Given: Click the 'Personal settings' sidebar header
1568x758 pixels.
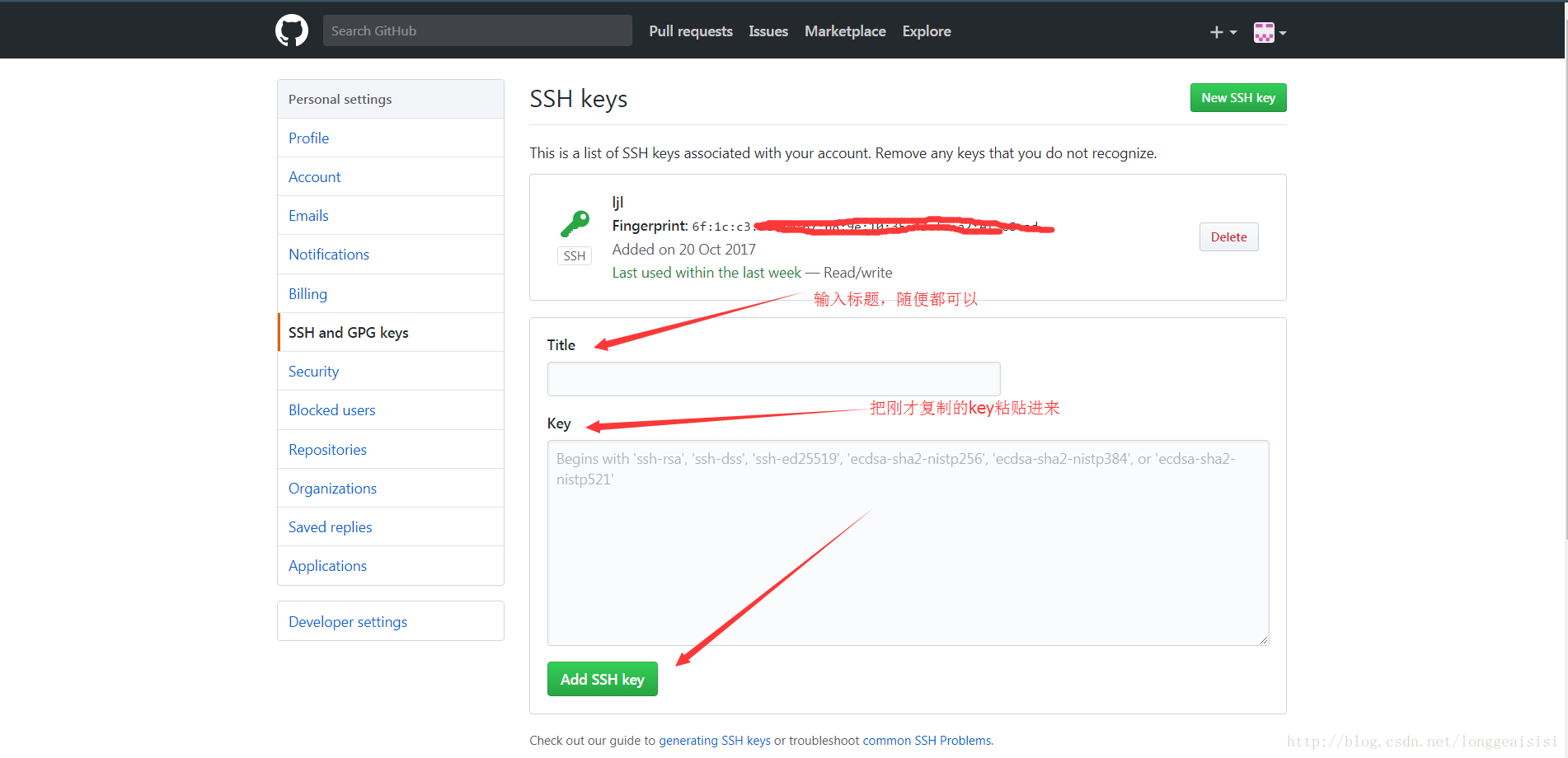Looking at the screenshot, I should pos(391,99).
